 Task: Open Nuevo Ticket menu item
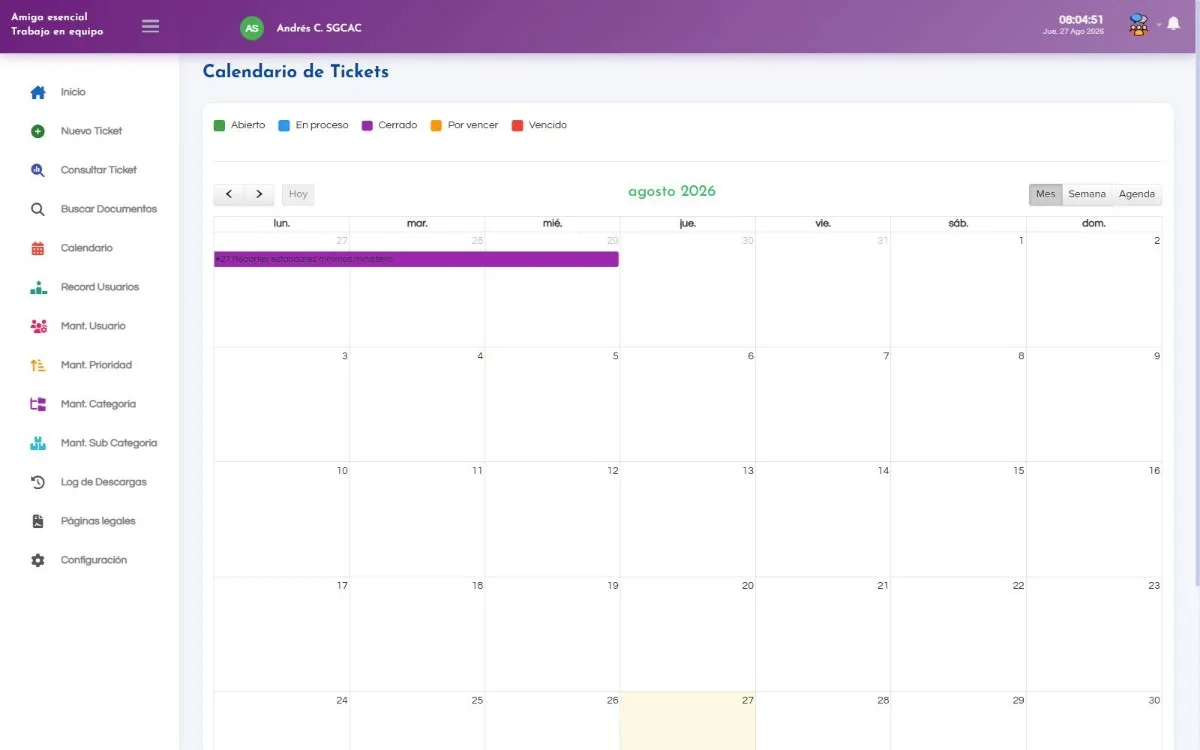click(x=91, y=131)
